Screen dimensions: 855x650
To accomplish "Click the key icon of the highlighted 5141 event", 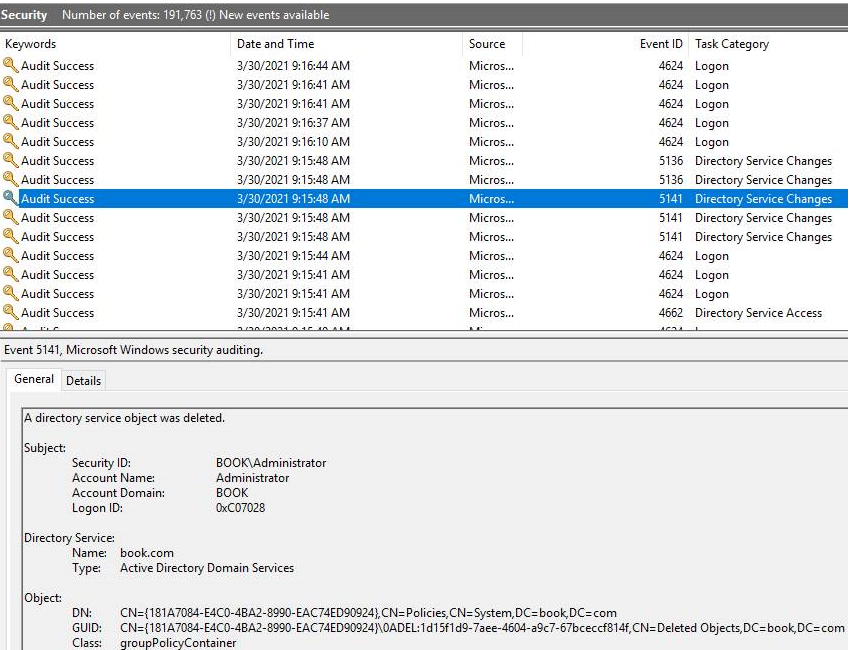I will tap(10, 198).
